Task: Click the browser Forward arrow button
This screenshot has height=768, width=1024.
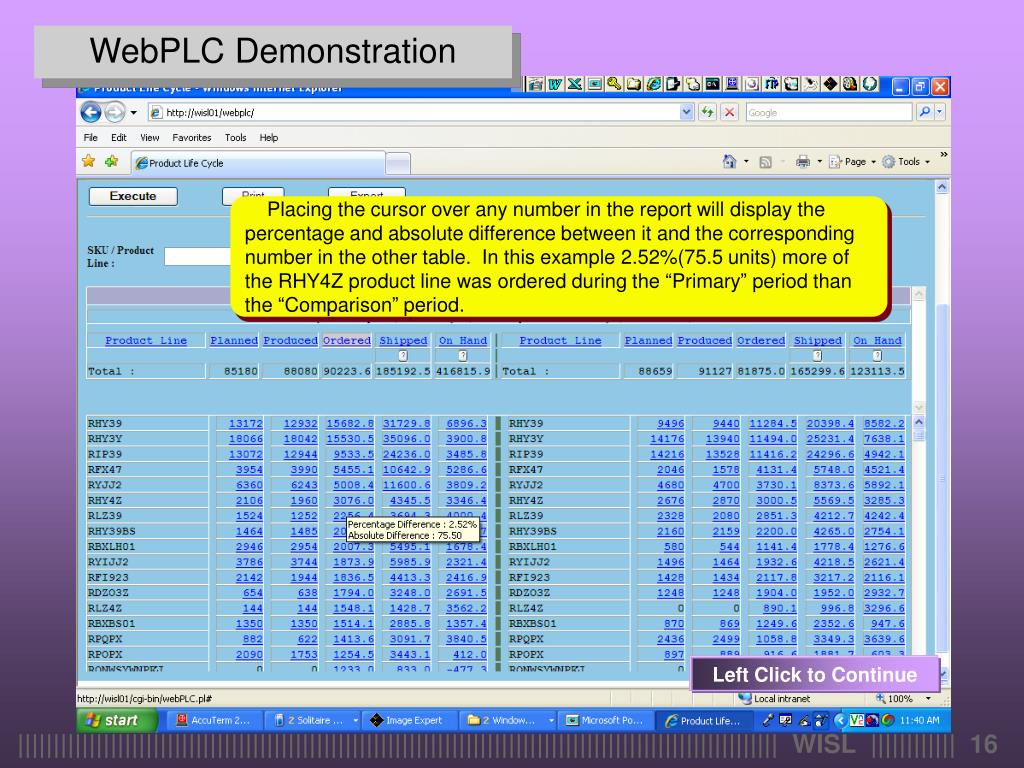Action: 114,112
